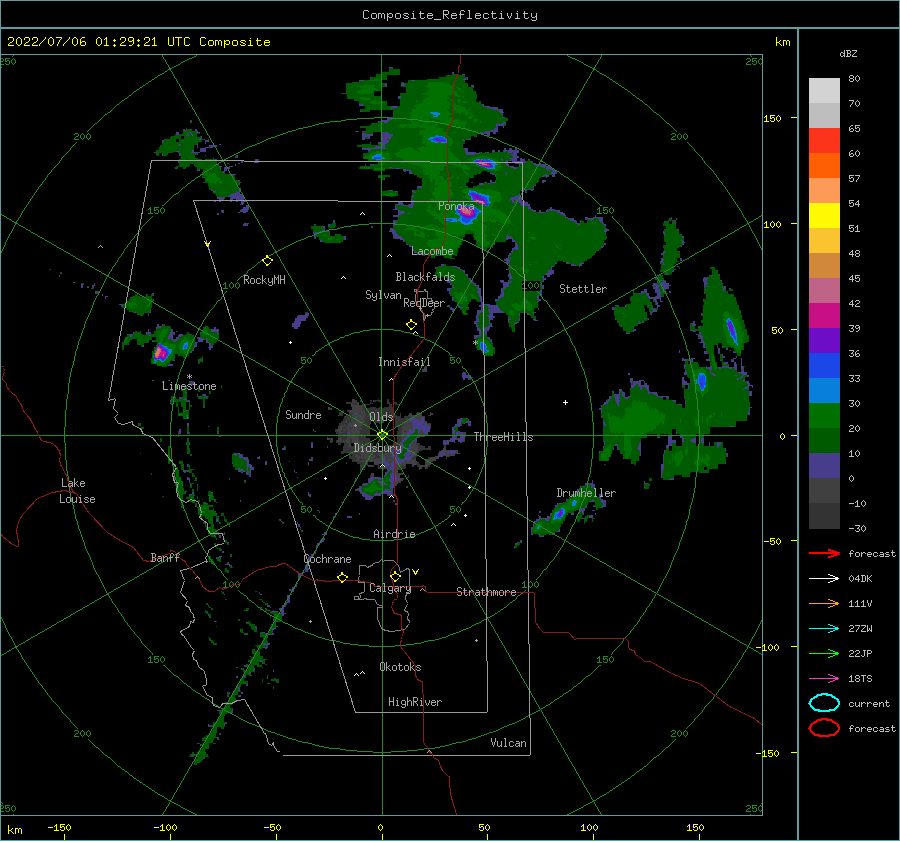The width and height of the screenshot is (900, 841).
Task: Click the Innisfail city label
Action: pos(404,362)
